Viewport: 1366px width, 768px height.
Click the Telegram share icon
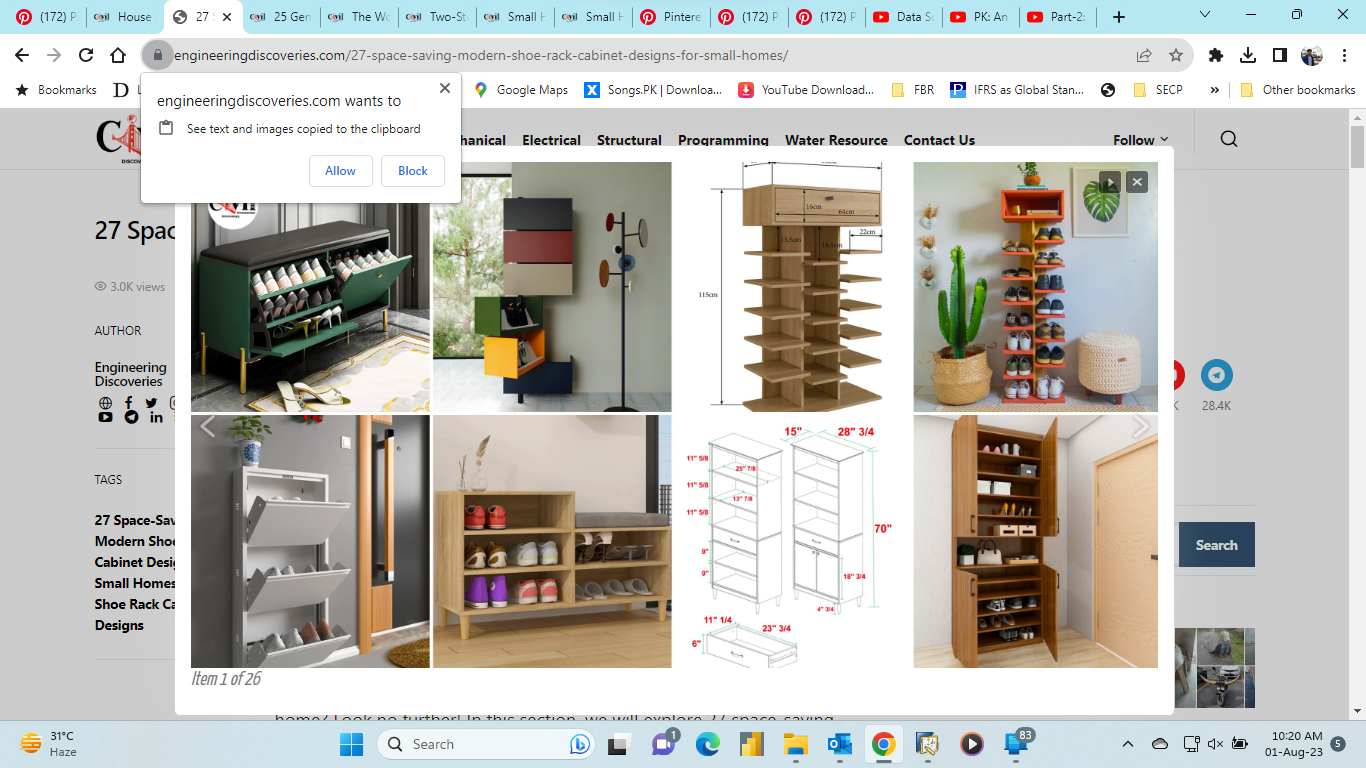pyautogui.click(x=1216, y=375)
